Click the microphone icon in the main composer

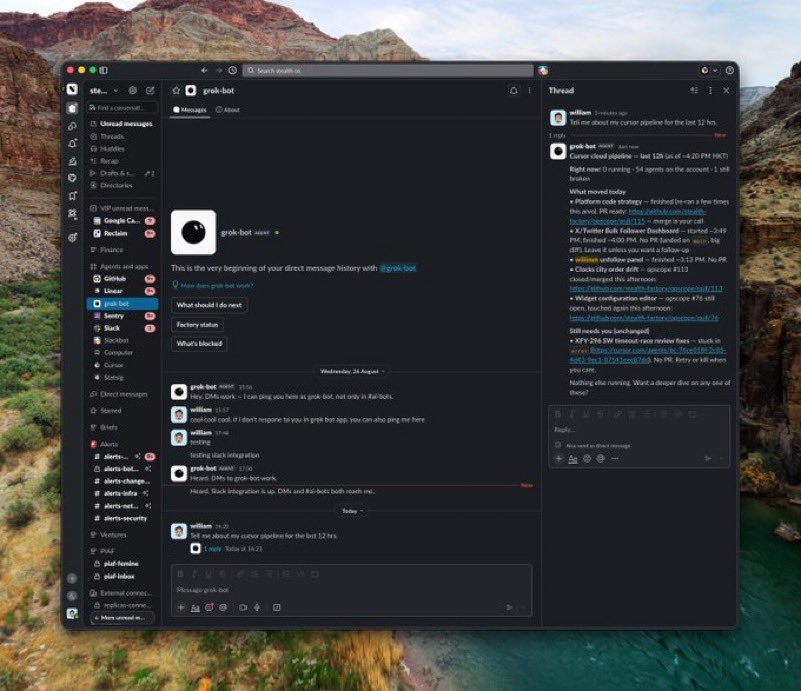pyautogui.click(x=257, y=608)
